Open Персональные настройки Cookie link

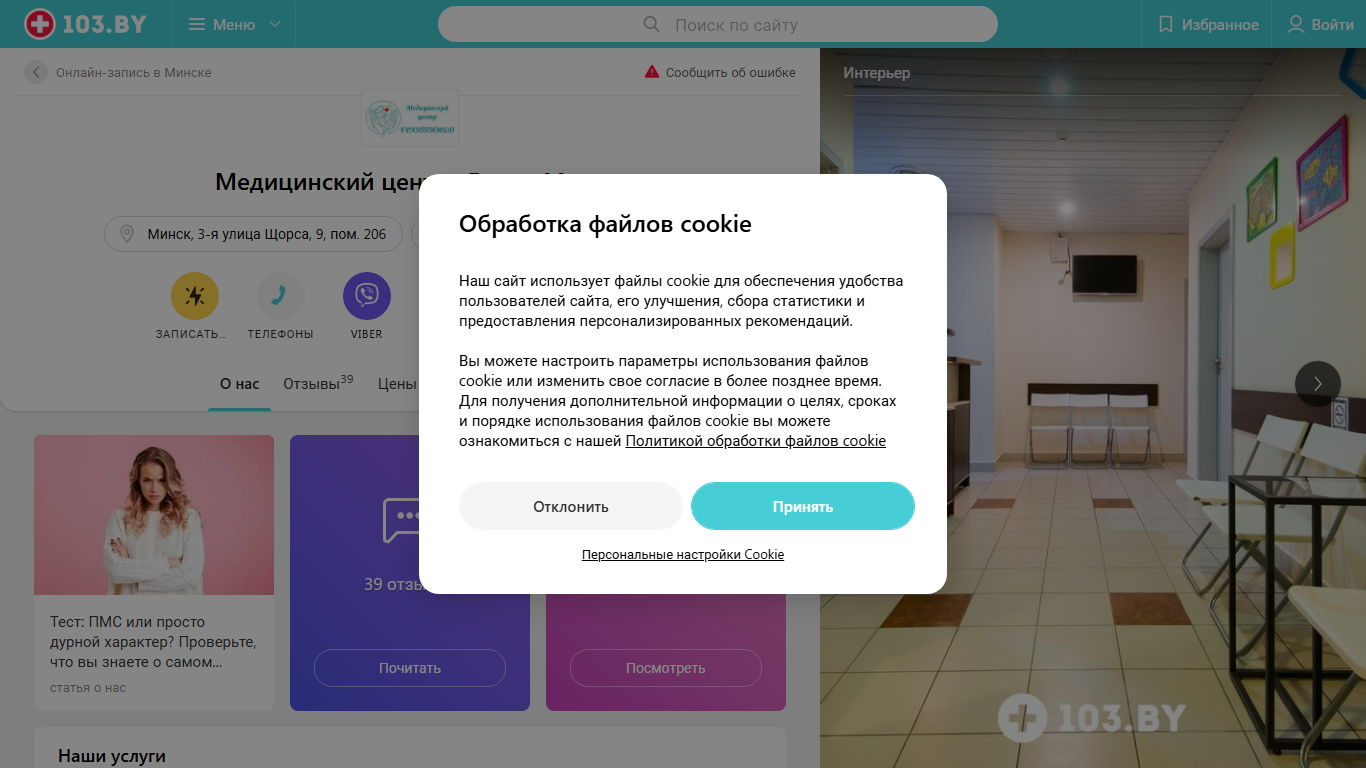pos(683,554)
